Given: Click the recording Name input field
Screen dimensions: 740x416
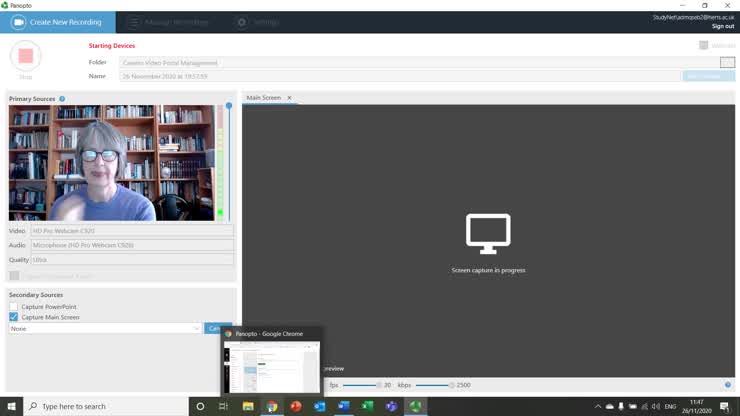Looking at the screenshot, I should pyautogui.click(x=400, y=76).
